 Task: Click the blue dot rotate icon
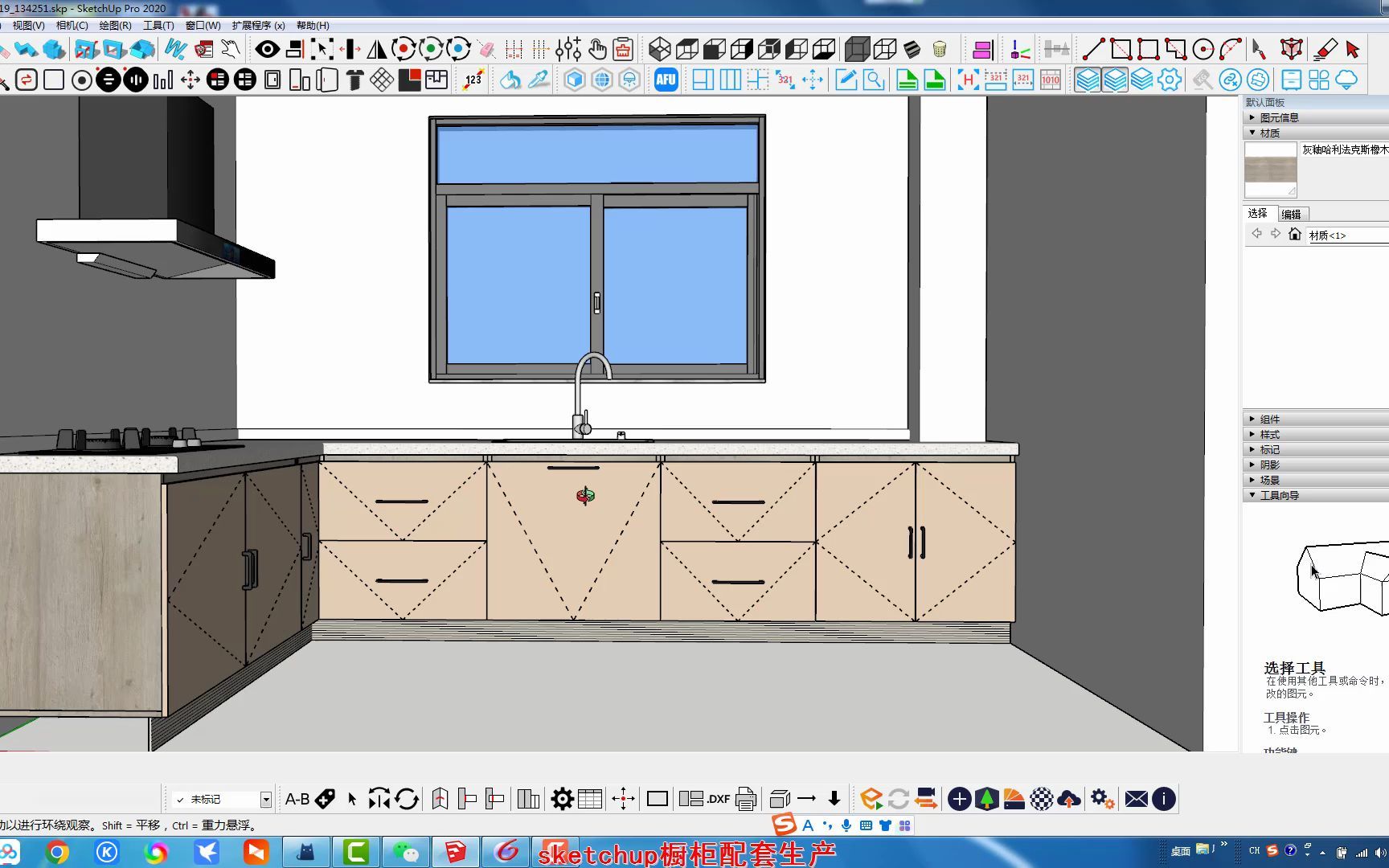coord(458,50)
